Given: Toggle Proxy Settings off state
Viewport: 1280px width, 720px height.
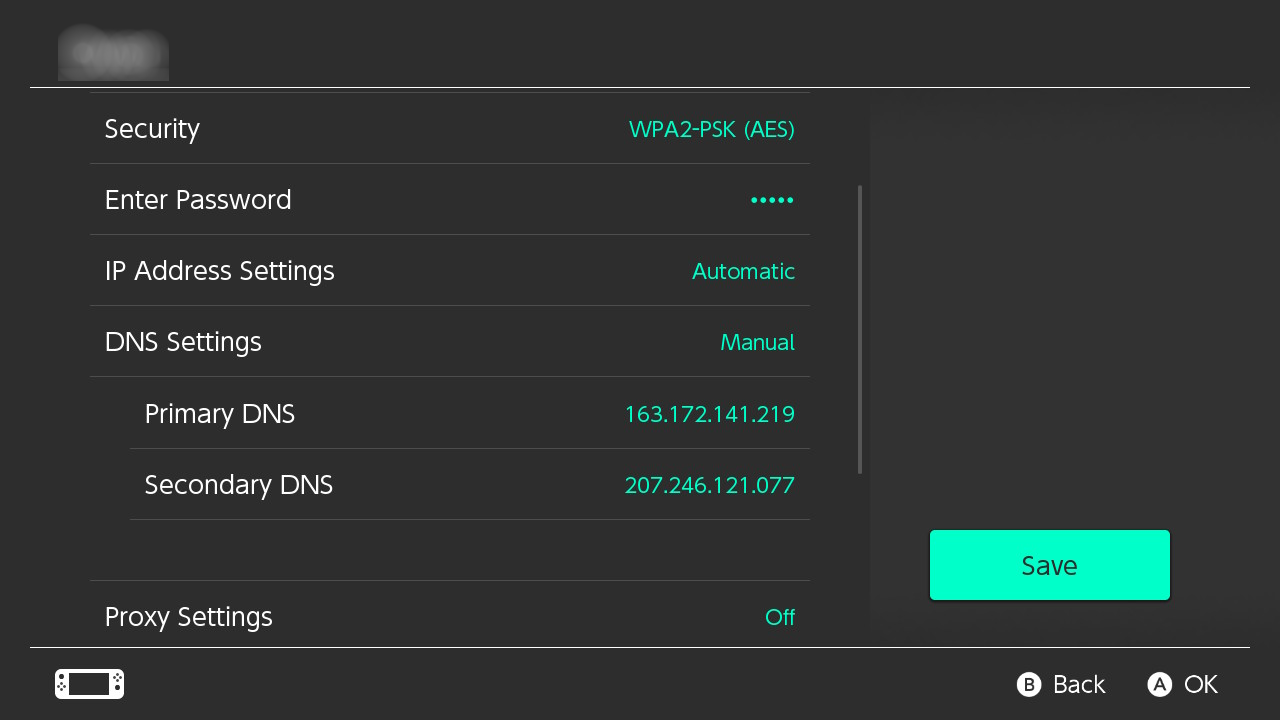Looking at the screenshot, I should pos(781,617).
